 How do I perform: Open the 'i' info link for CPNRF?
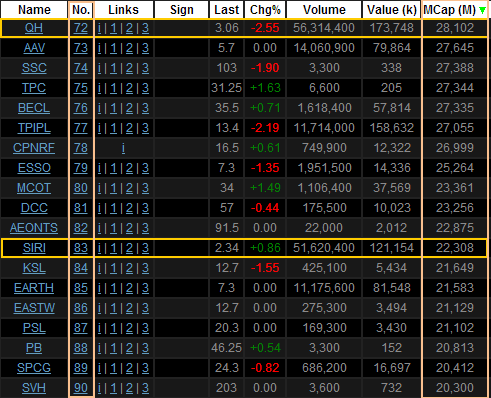pos(123,148)
